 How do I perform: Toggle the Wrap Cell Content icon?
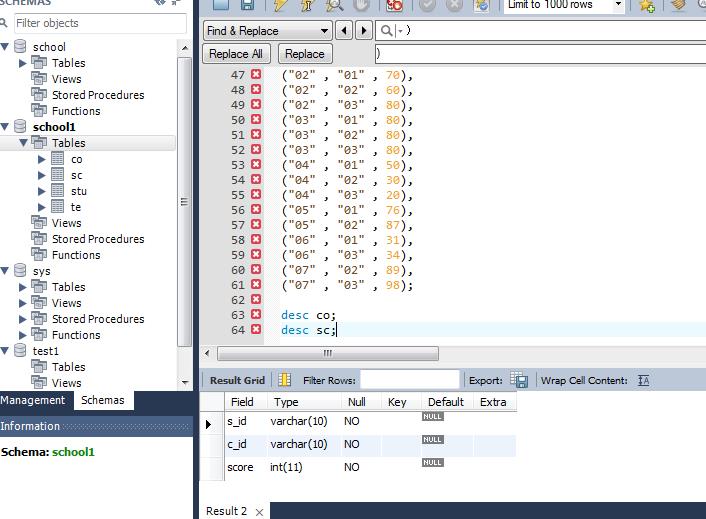pyautogui.click(x=643, y=381)
